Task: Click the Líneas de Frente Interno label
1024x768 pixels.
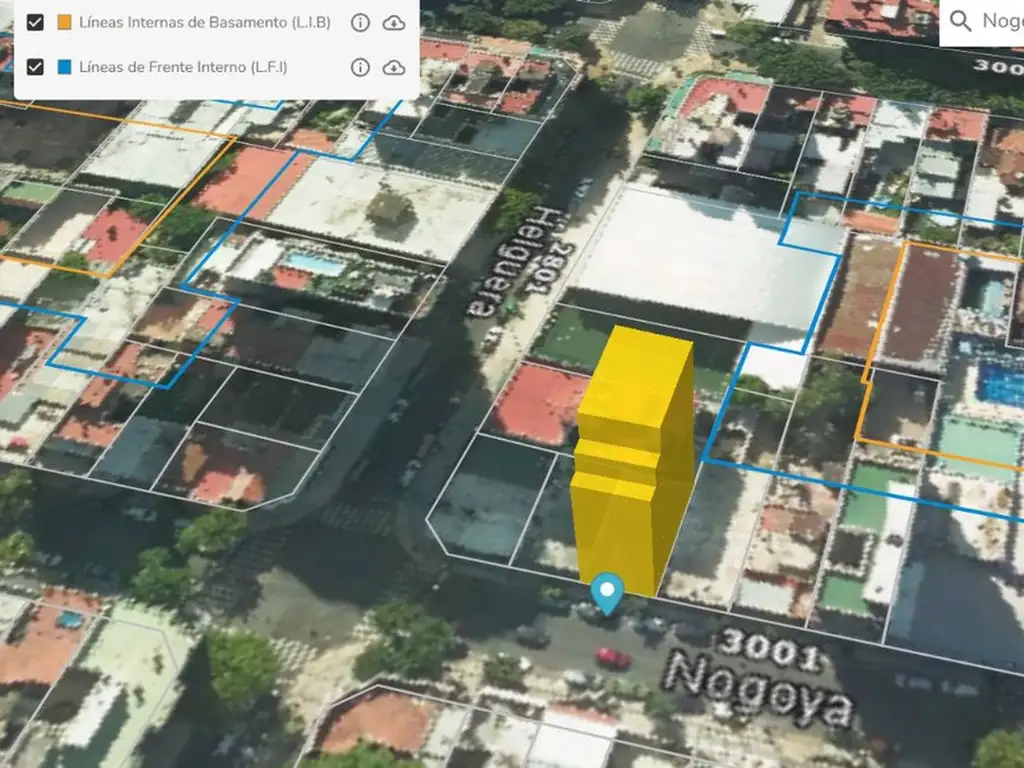Action: pos(183,67)
